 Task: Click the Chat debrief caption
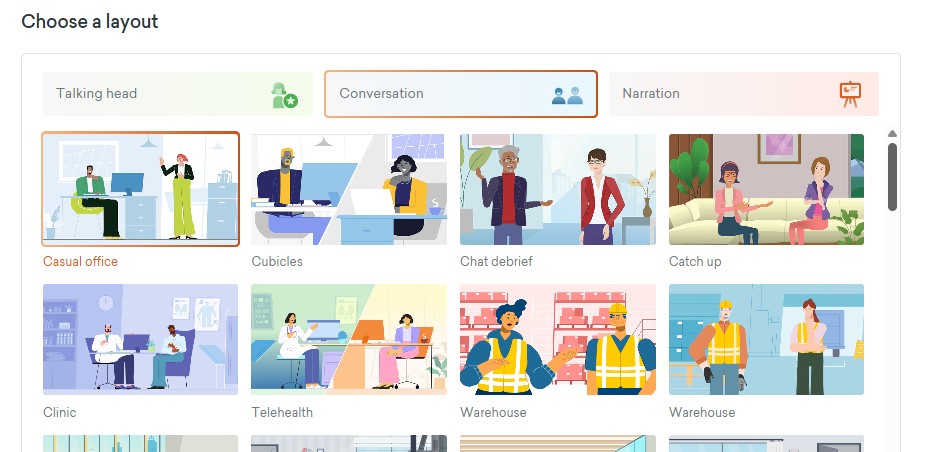click(x=497, y=261)
